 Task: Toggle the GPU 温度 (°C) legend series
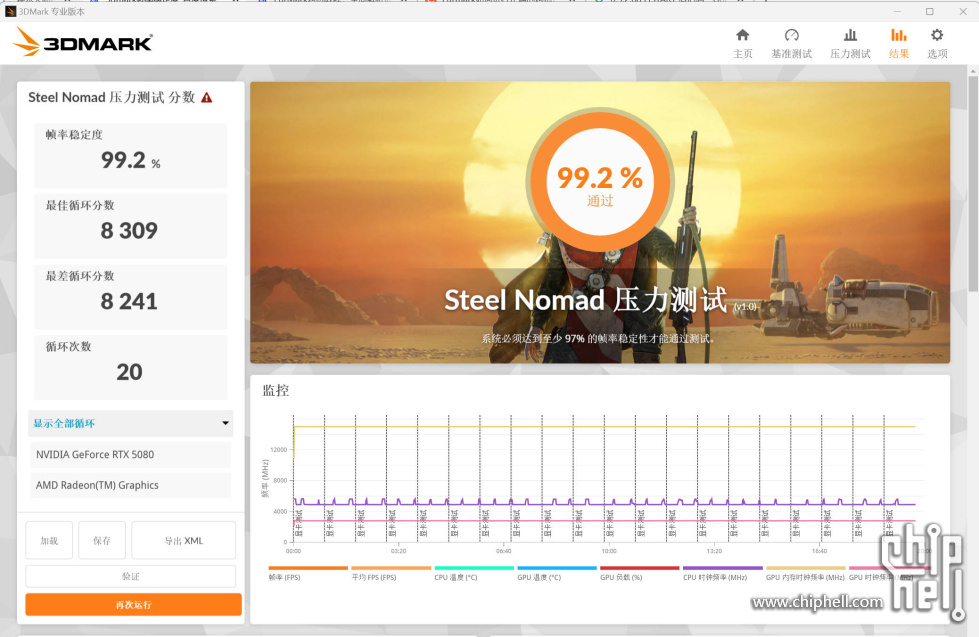point(556,574)
